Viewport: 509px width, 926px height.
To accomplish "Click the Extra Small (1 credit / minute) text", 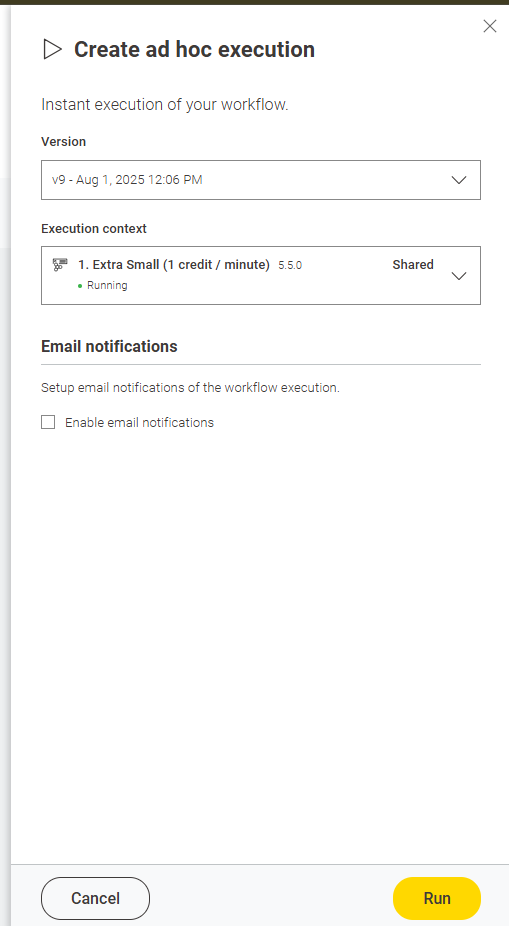I will pos(174,265).
